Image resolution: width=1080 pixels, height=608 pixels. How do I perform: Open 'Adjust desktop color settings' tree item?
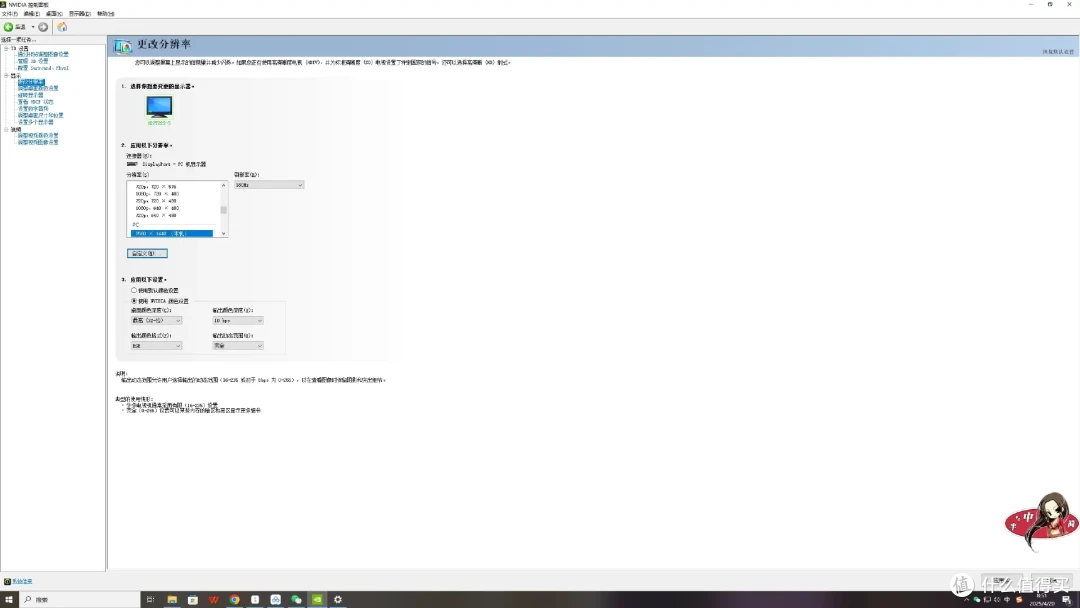coord(38,88)
